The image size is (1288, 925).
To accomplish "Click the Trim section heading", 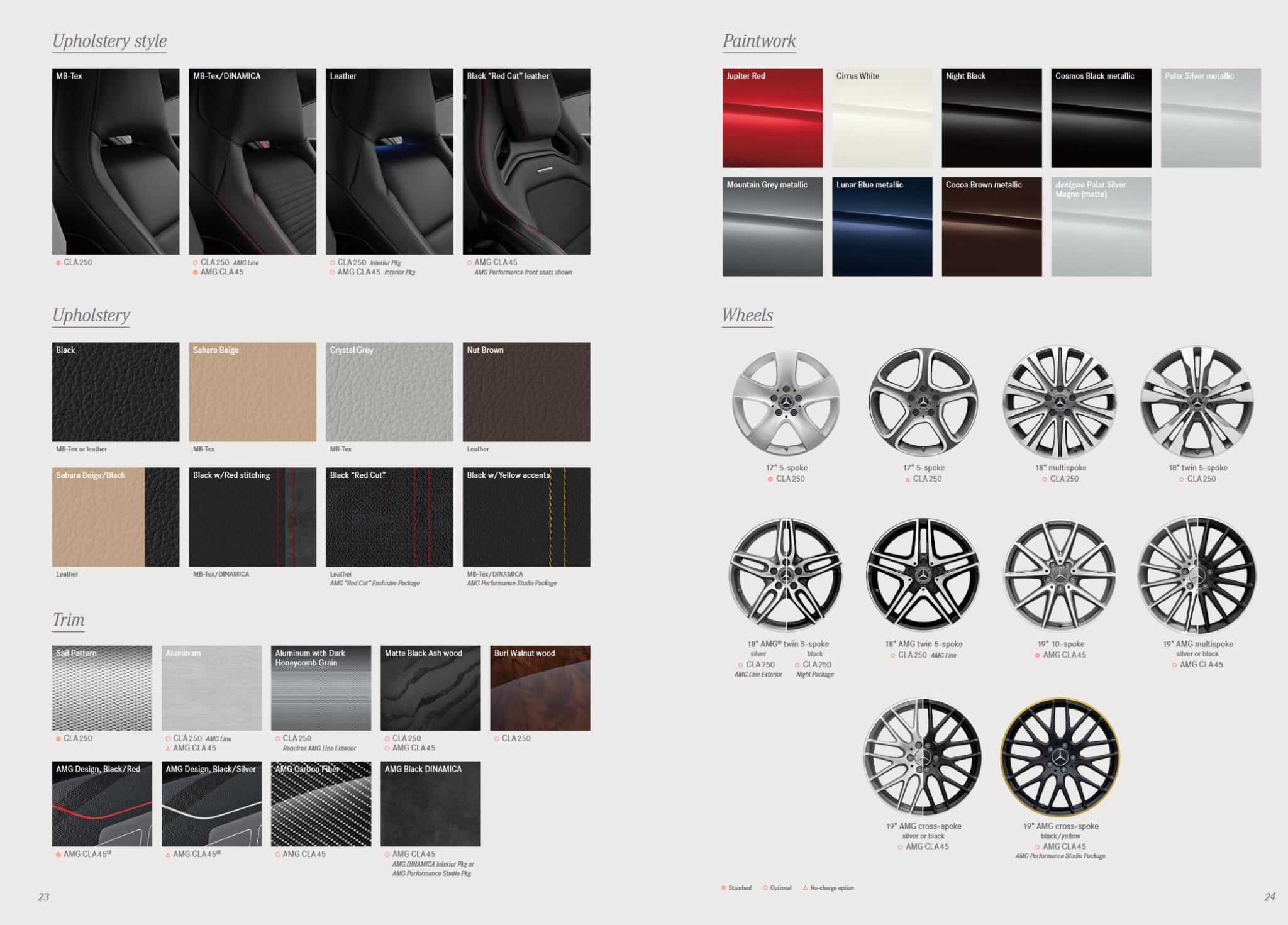I will pyautogui.click(x=68, y=620).
